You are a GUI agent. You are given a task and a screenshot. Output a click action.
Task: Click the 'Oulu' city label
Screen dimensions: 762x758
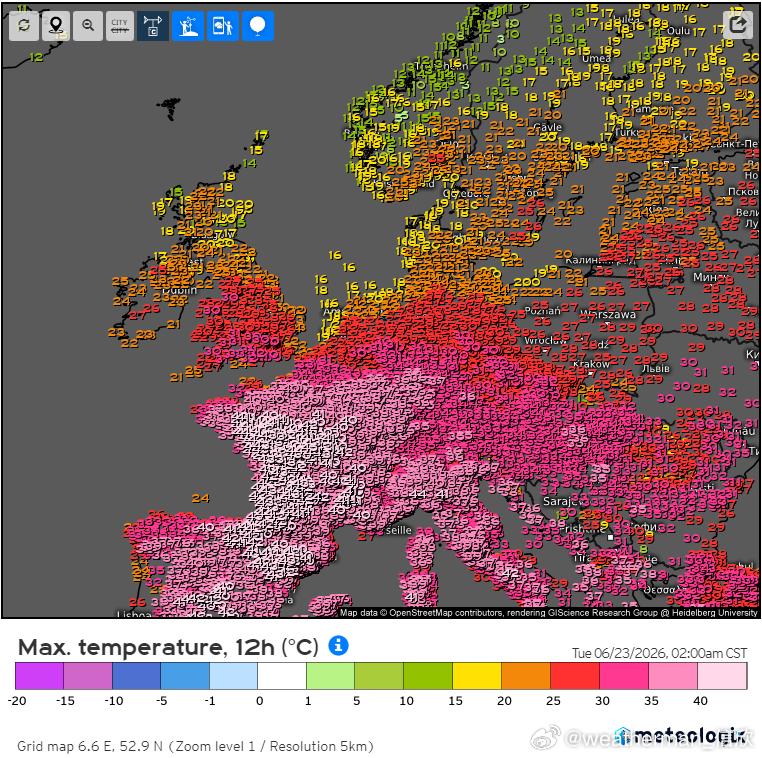pyautogui.click(x=678, y=31)
